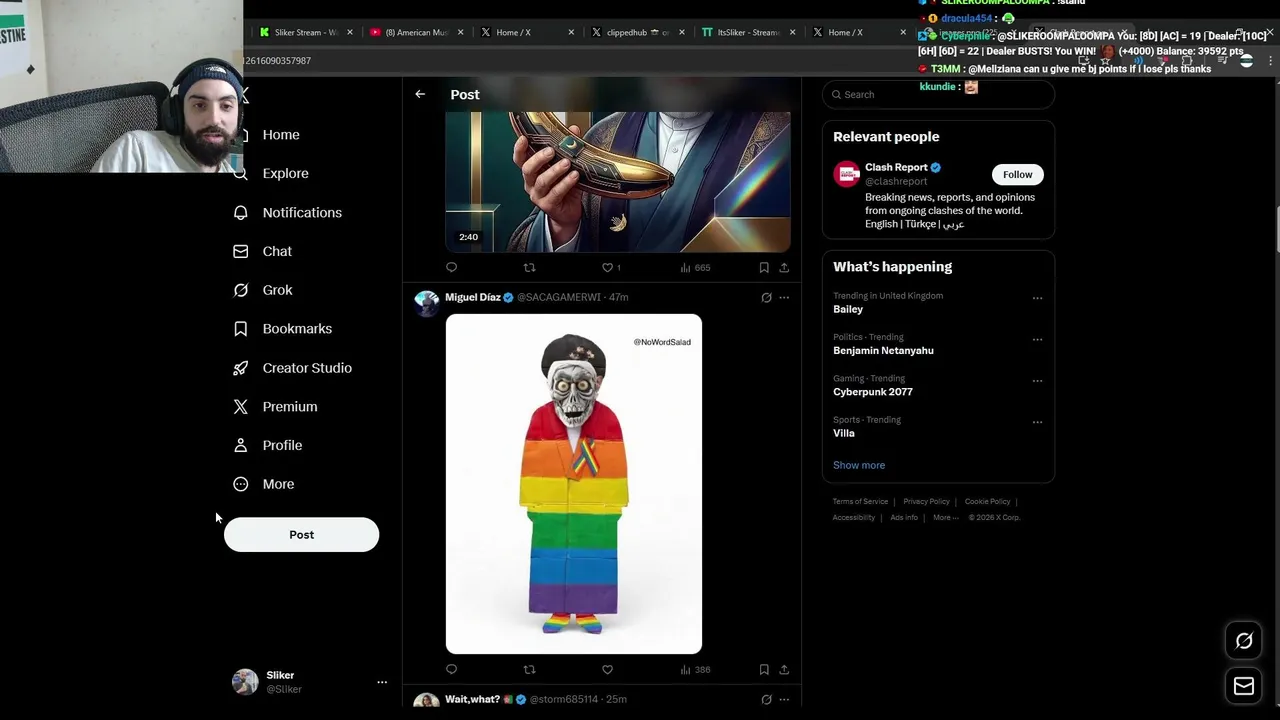Bookmark Miguel Díaz's post
The image size is (1280, 720).
764,669
